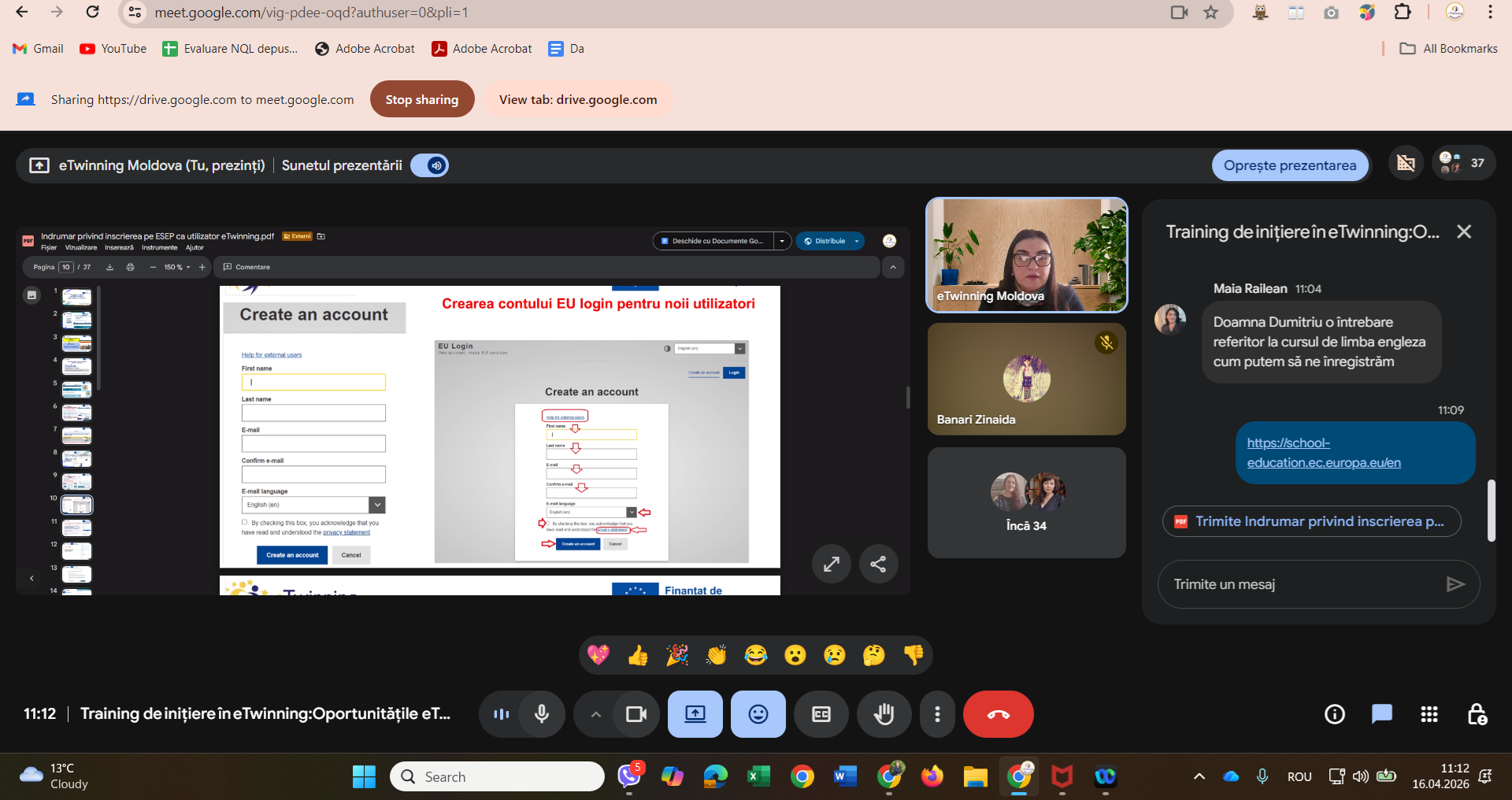Click Stop sharing button
The image size is (1512, 800).
422,99
